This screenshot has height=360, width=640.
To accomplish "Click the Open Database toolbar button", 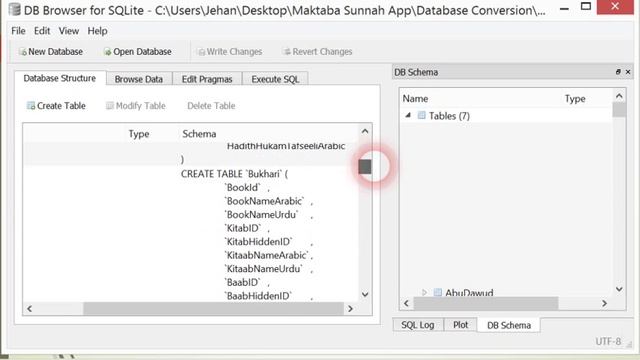I will [x=138, y=52].
